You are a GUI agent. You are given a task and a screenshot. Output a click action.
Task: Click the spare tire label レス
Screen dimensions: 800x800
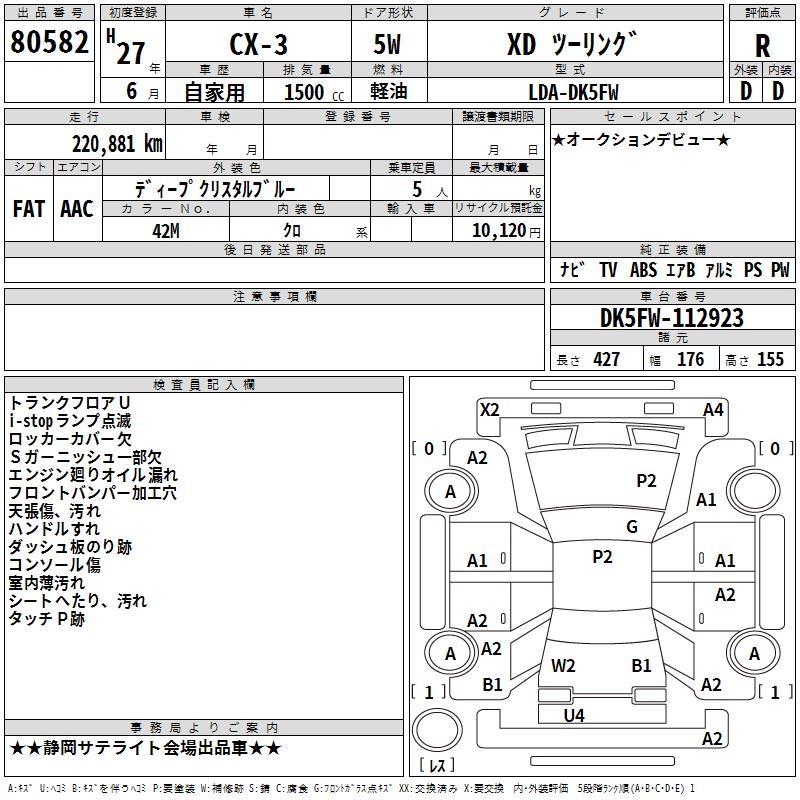437,764
